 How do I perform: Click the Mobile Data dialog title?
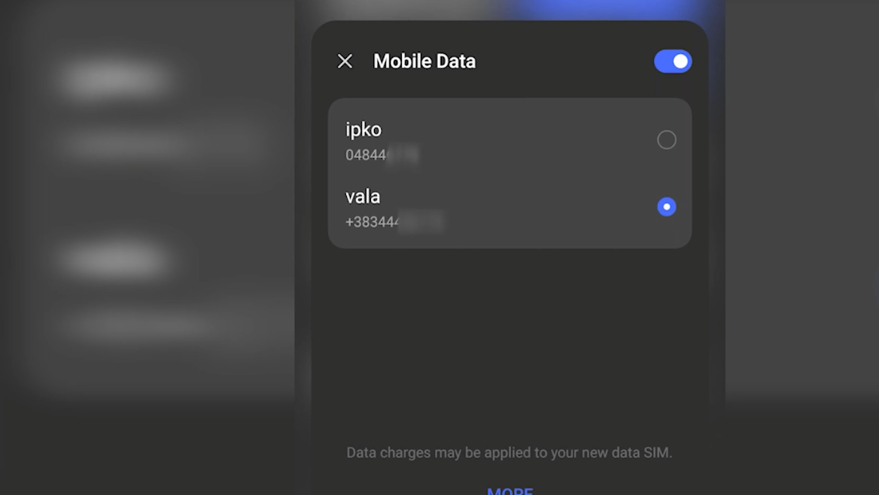pyautogui.click(x=424, y=61)
